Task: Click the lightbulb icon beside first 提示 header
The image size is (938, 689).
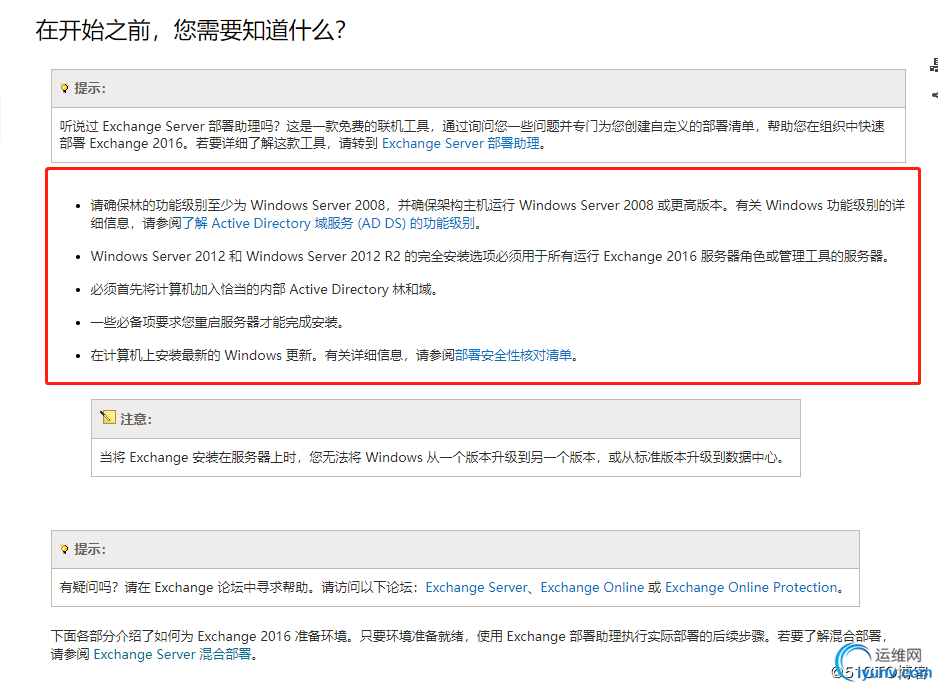Action: click(65, 89)
